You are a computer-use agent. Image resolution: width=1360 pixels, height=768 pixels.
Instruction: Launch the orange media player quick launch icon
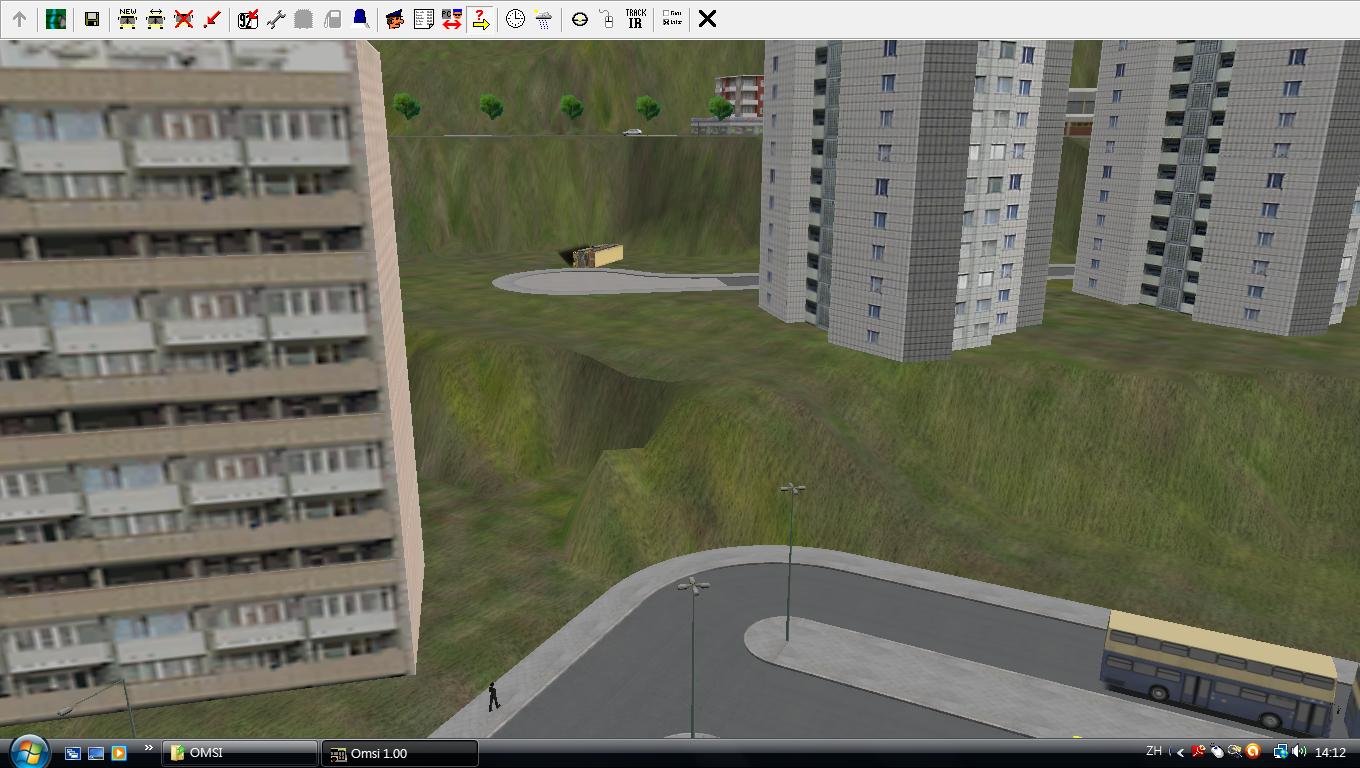pyautogui.click(x=119, y=753)
